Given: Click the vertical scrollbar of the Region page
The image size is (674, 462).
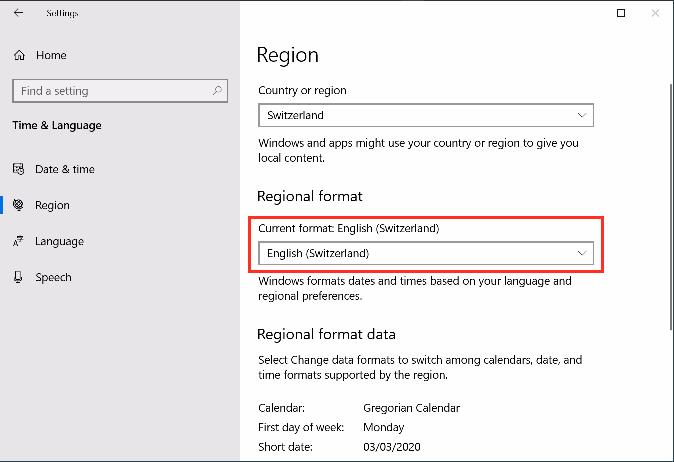Looking at the screenshot, I should (x=669, y=200).
